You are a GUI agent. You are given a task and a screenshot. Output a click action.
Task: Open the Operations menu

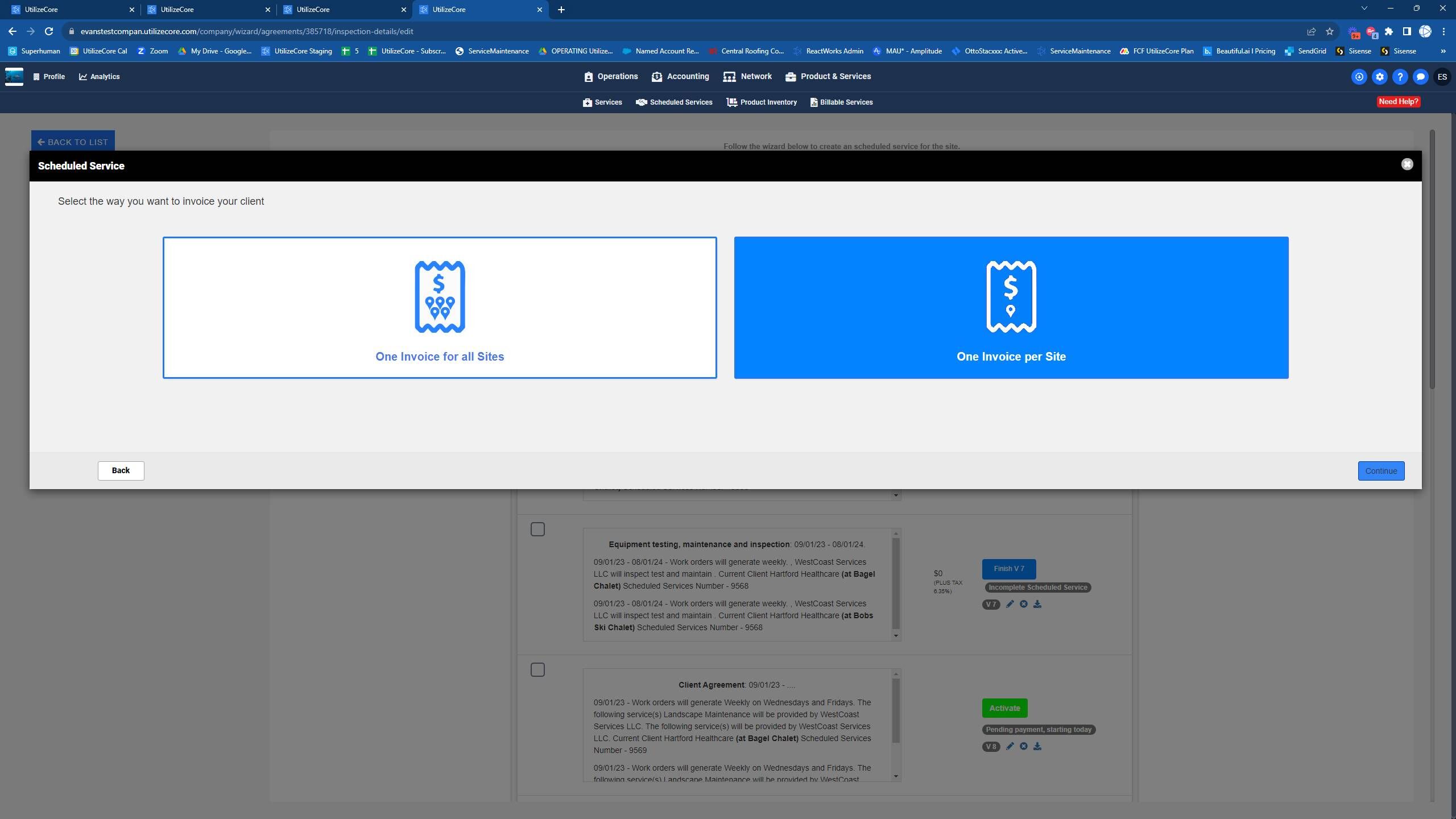tap(611, 76)
